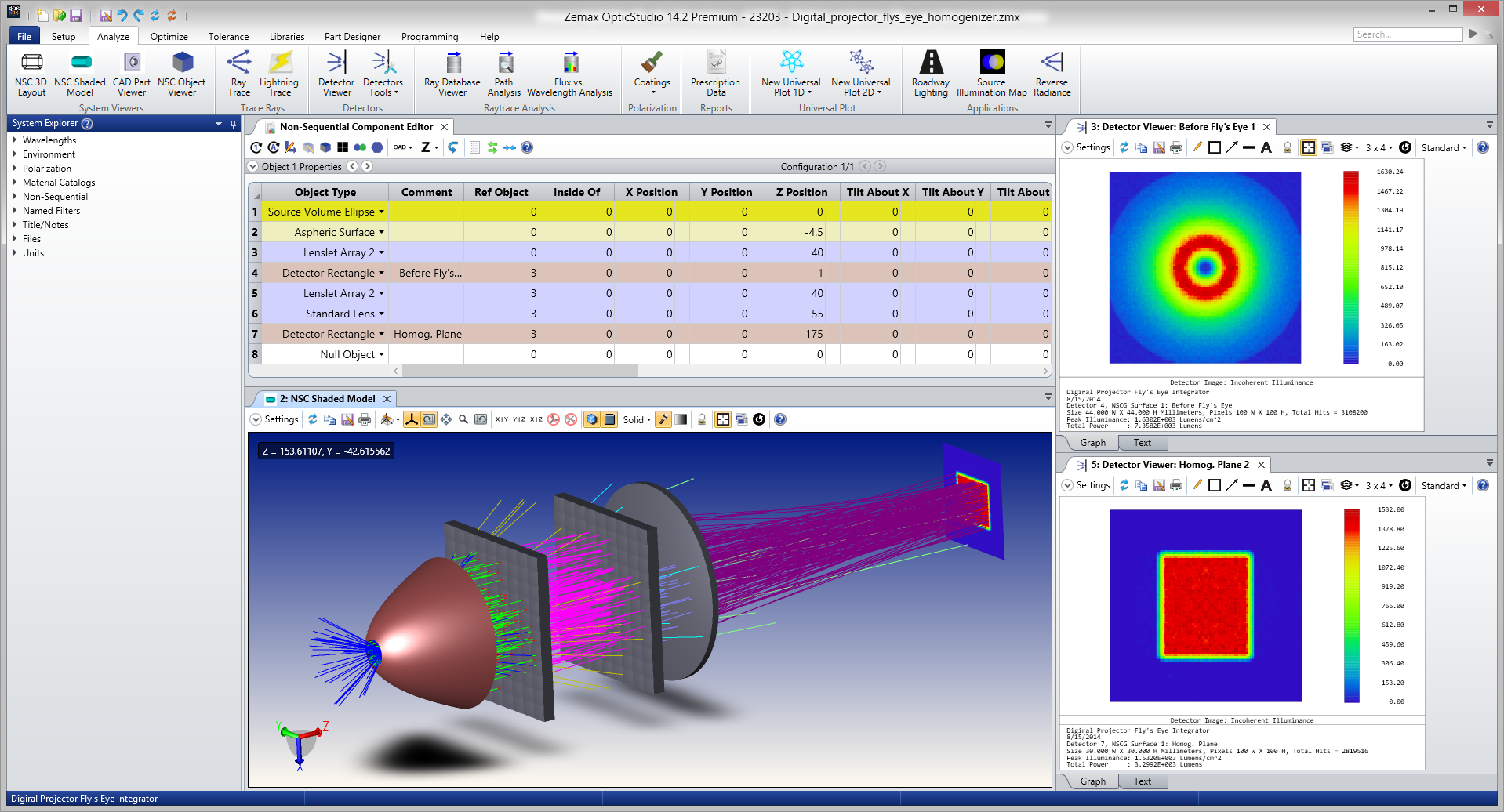
Task: Open Reverse Radiance analysis
Action: point(1051,74)
